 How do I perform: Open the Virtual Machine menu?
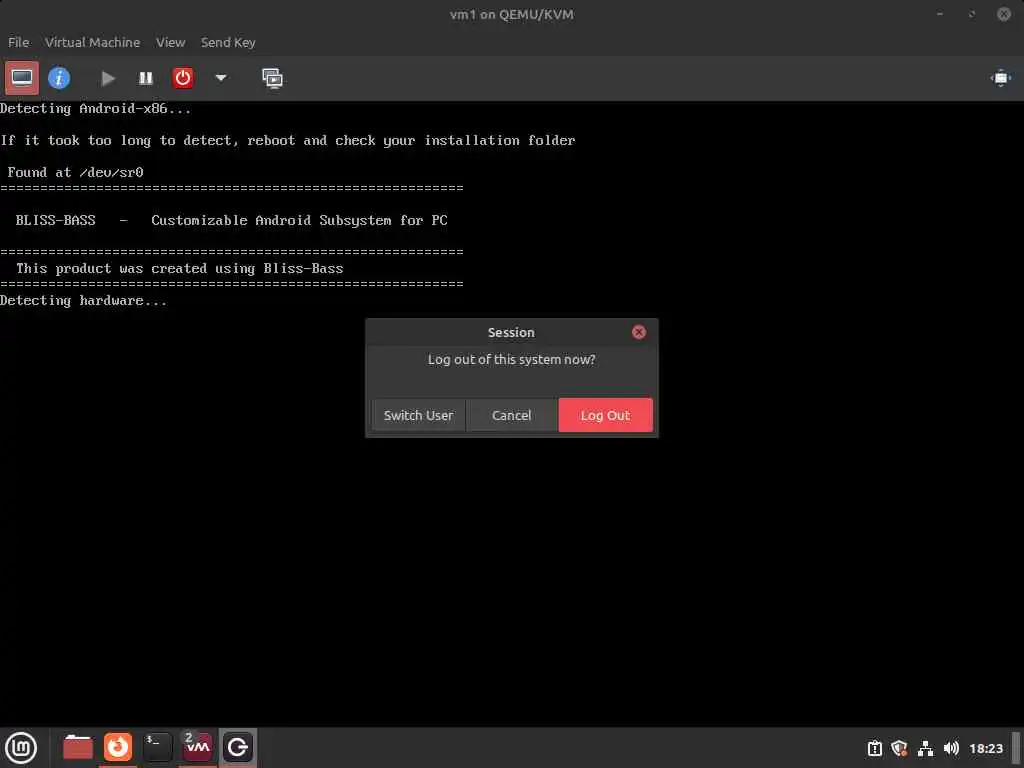(92, 42)
